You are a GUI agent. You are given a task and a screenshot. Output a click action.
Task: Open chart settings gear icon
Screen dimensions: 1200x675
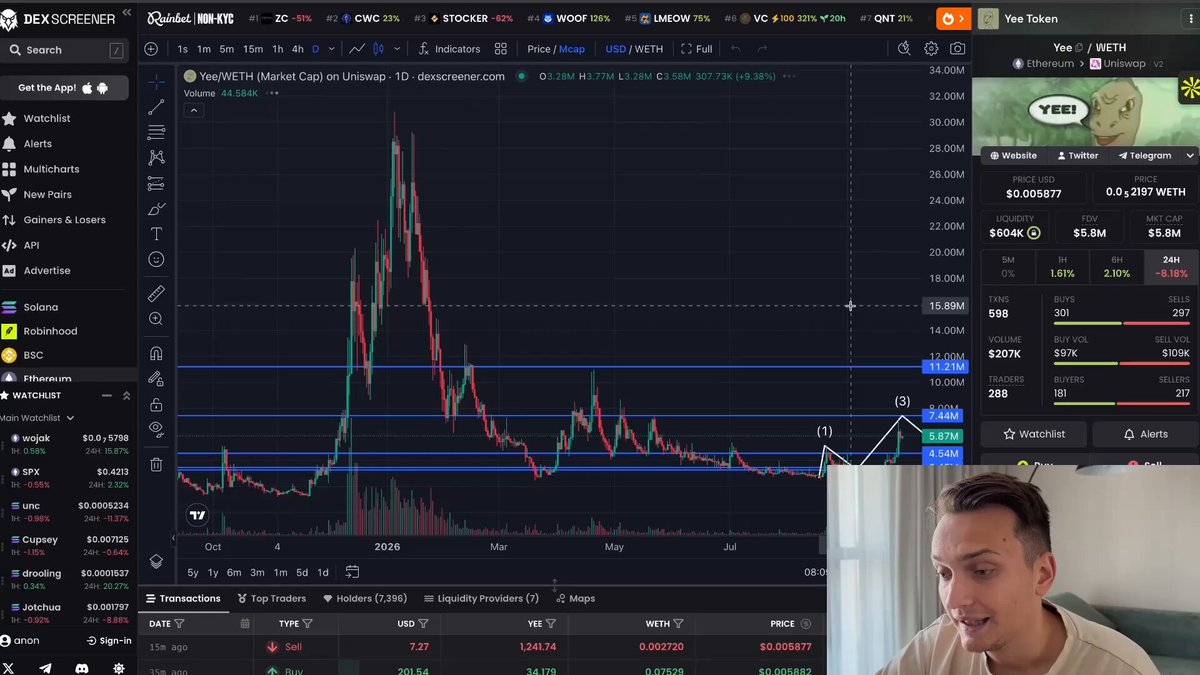tap(931, 49)
